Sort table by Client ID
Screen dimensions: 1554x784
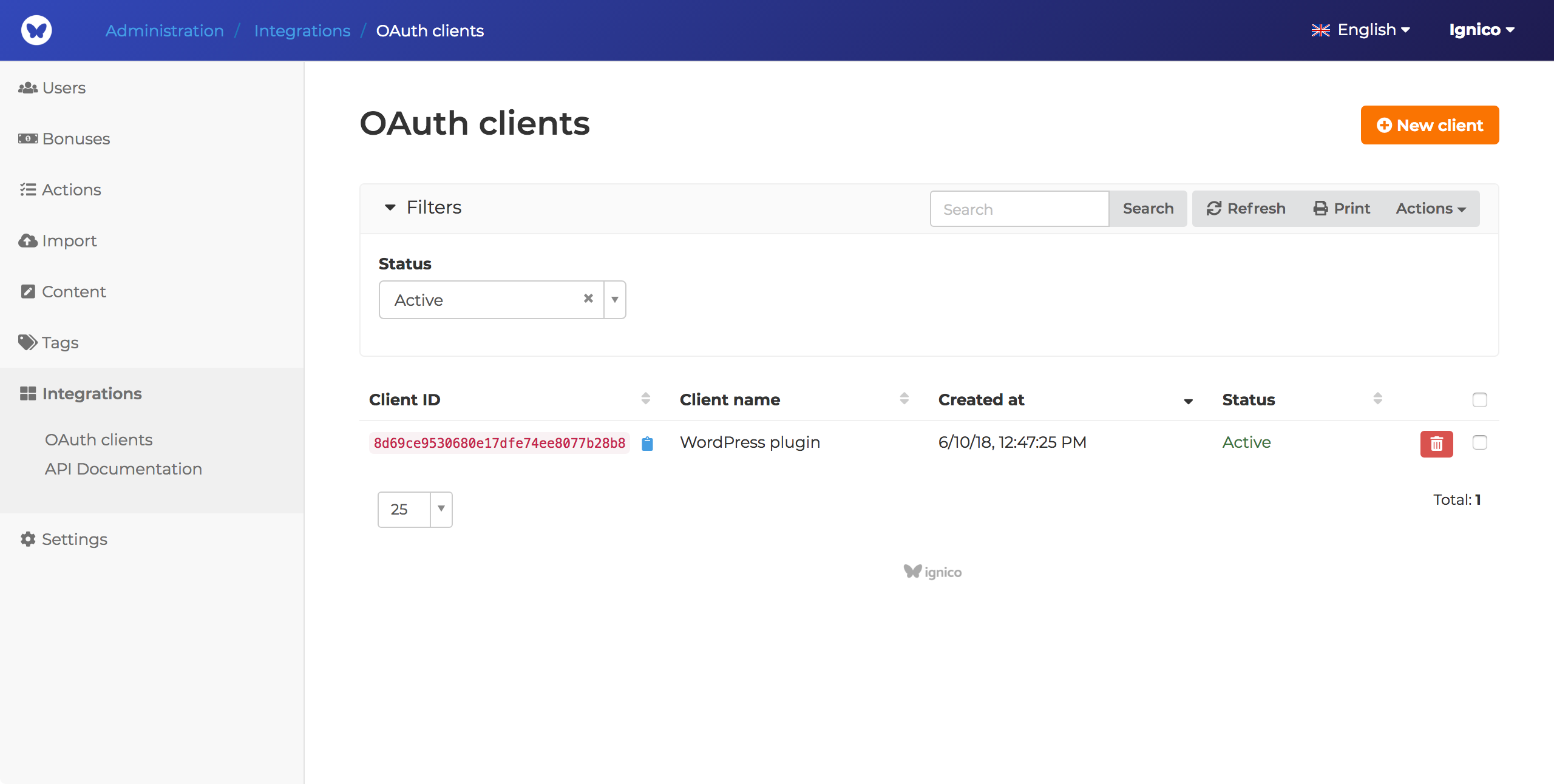[646, 399]
